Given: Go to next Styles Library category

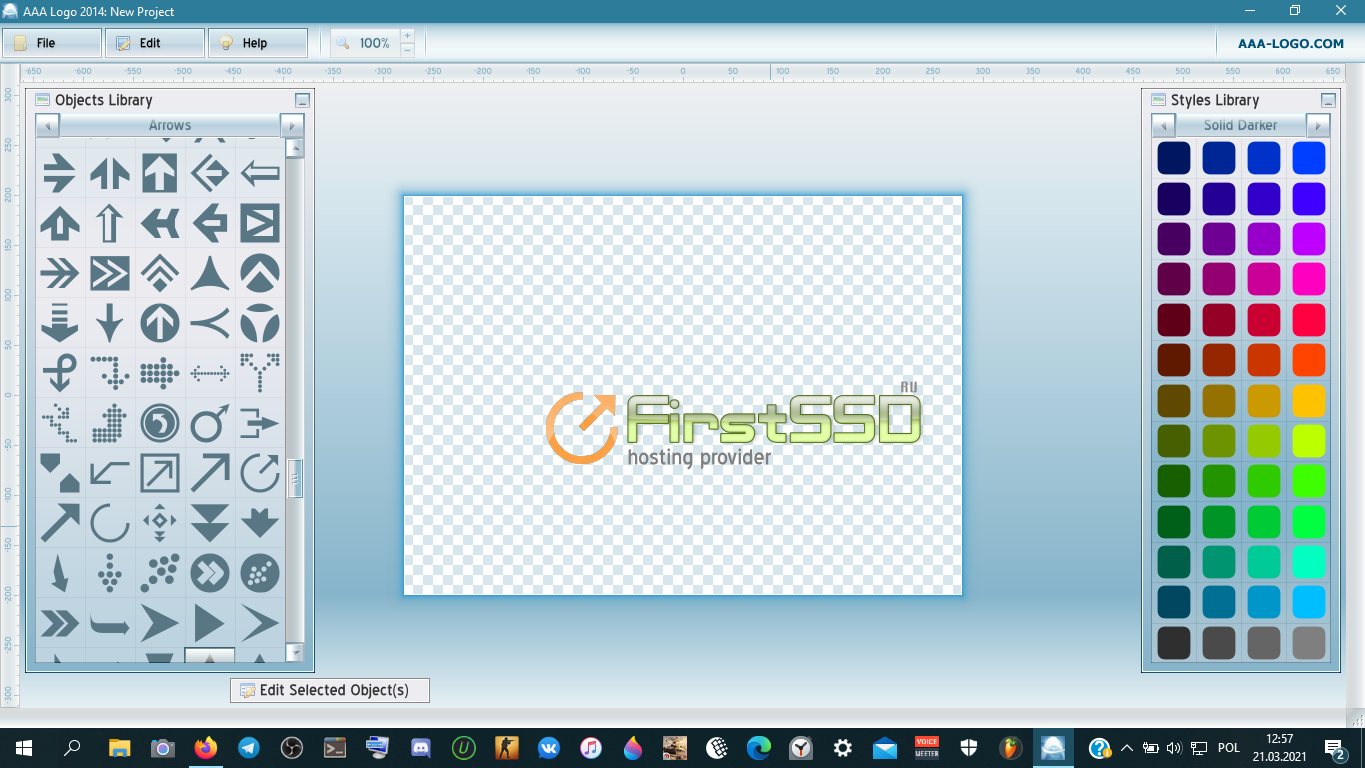Looking at the screenshot, I should click(x=1318, y=126).
